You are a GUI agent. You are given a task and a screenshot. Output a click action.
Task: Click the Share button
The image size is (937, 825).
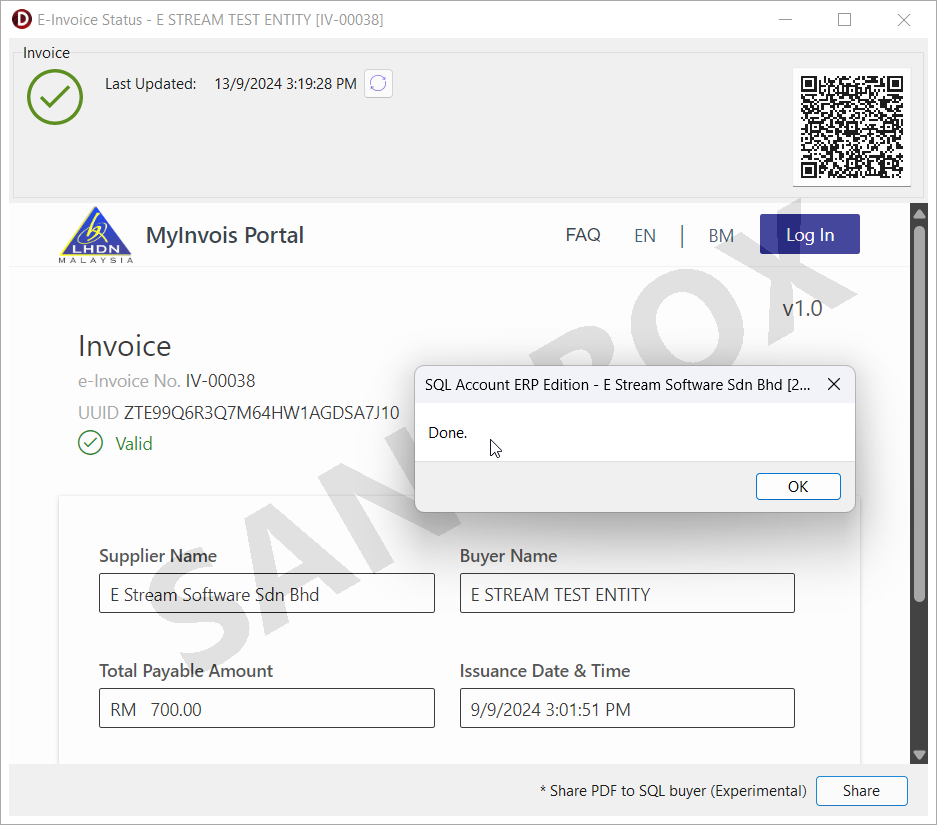pyautogui.click(x=861, y=791)
